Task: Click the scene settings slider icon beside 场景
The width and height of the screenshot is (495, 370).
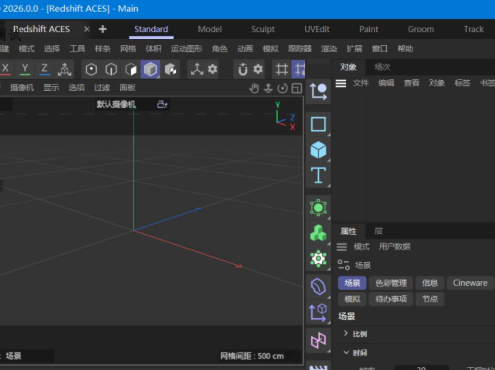Action: (x=343, y=265)
